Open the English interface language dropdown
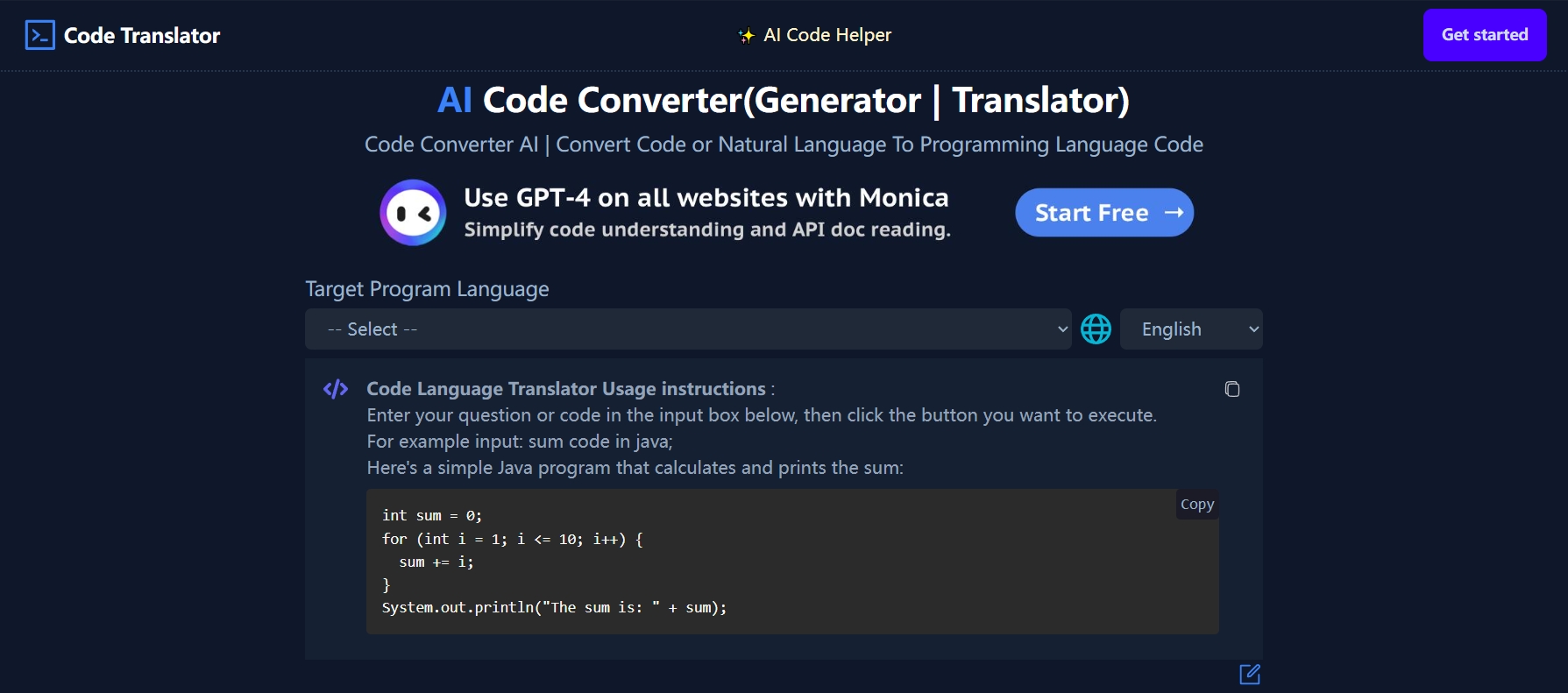 [x=1191, y=329]
